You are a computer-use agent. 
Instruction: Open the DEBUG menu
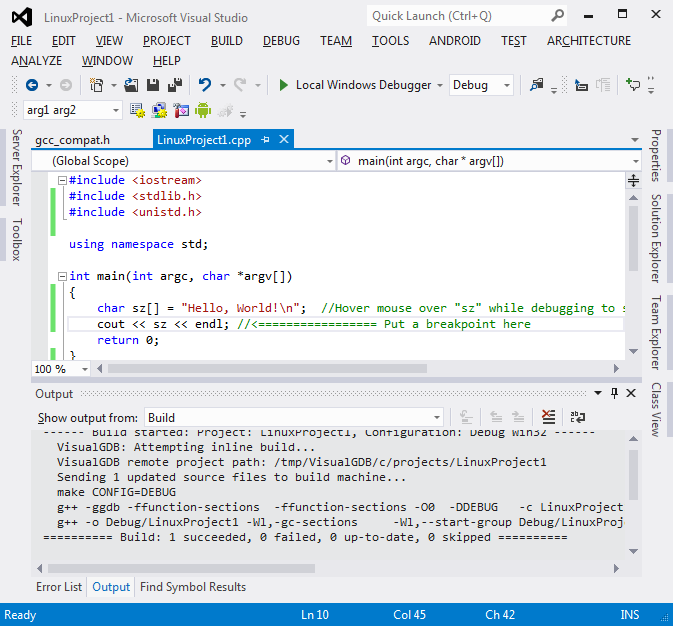pyautogui.click(x=281, y=41)
